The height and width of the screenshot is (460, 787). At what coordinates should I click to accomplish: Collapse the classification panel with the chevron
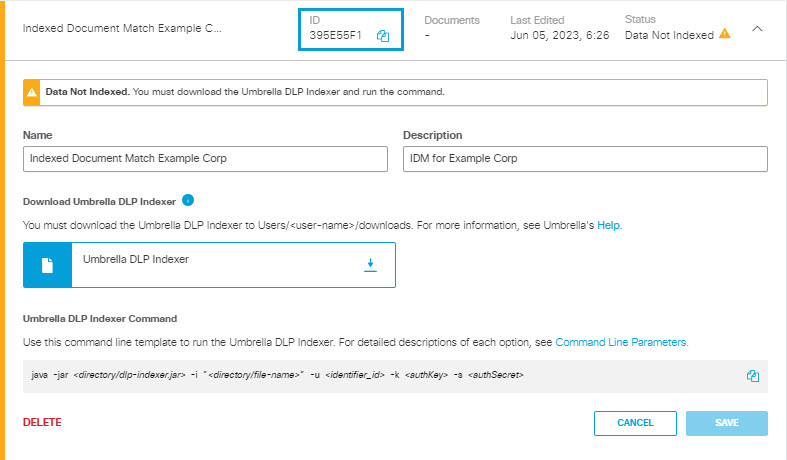pos(757,29)
